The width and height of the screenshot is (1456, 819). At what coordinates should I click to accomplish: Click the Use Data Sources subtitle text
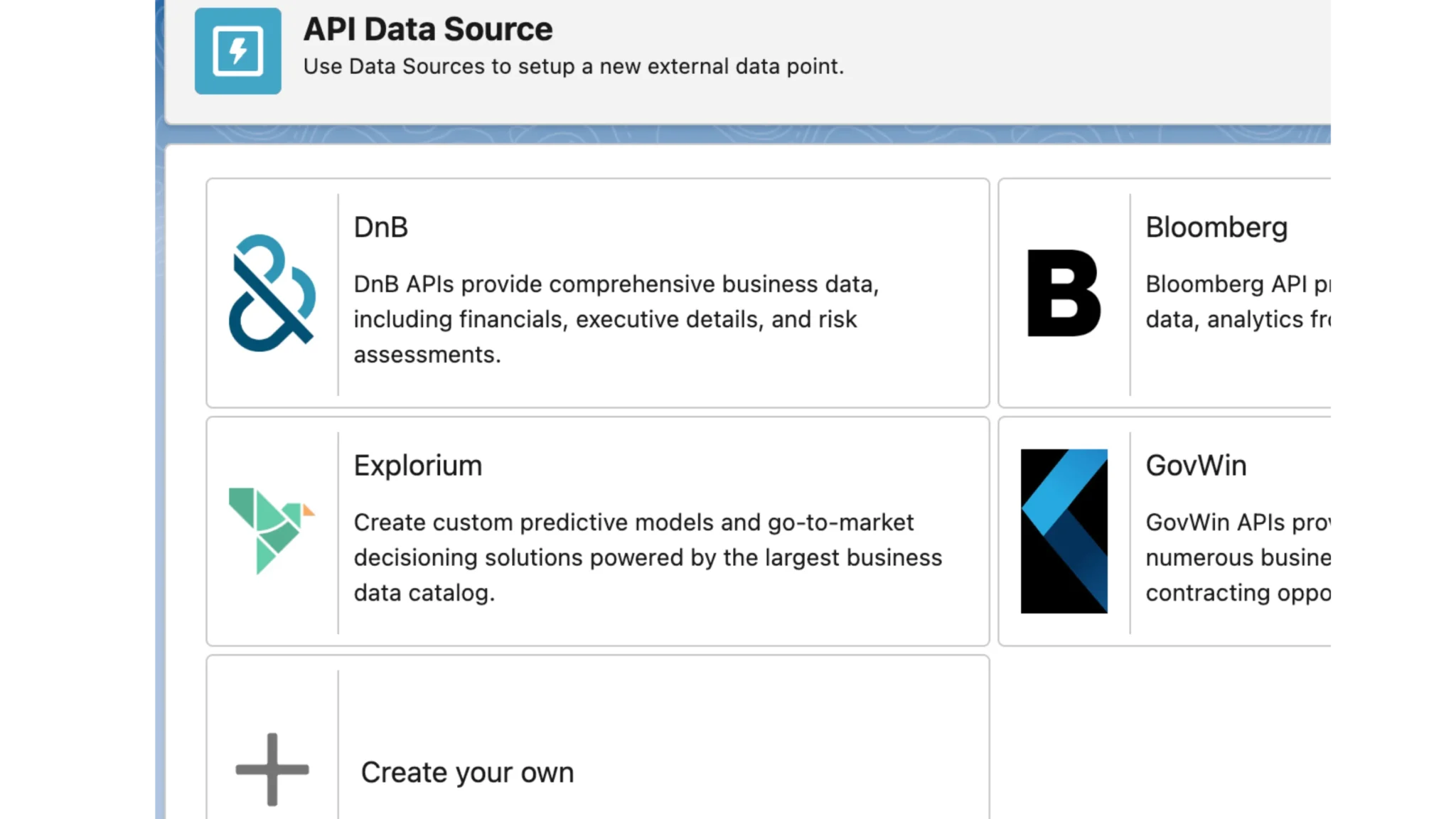[573, 67]
